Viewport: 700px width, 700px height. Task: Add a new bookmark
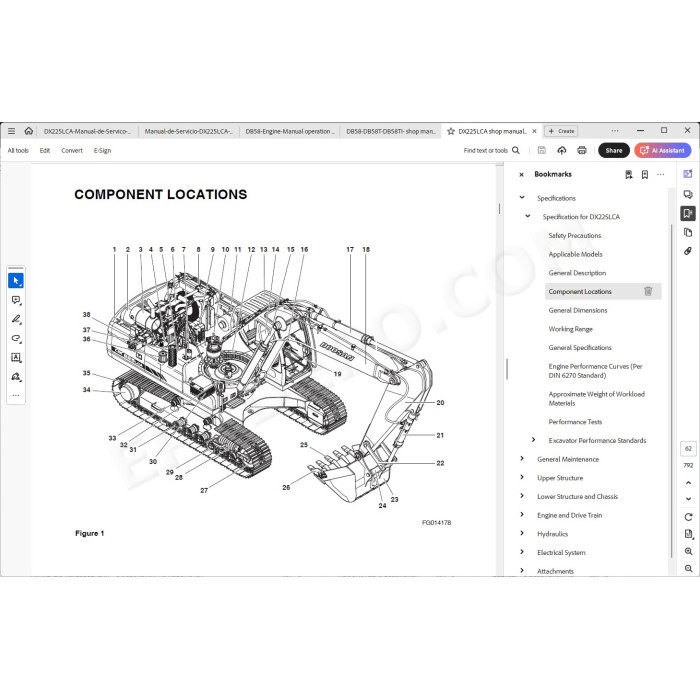(645, 175)
